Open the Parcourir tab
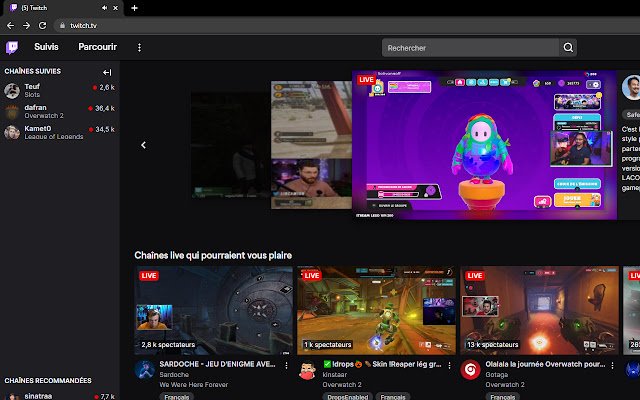Image resolution: width=640 pixels, height=400 pixels. click(x=98, y=47)
